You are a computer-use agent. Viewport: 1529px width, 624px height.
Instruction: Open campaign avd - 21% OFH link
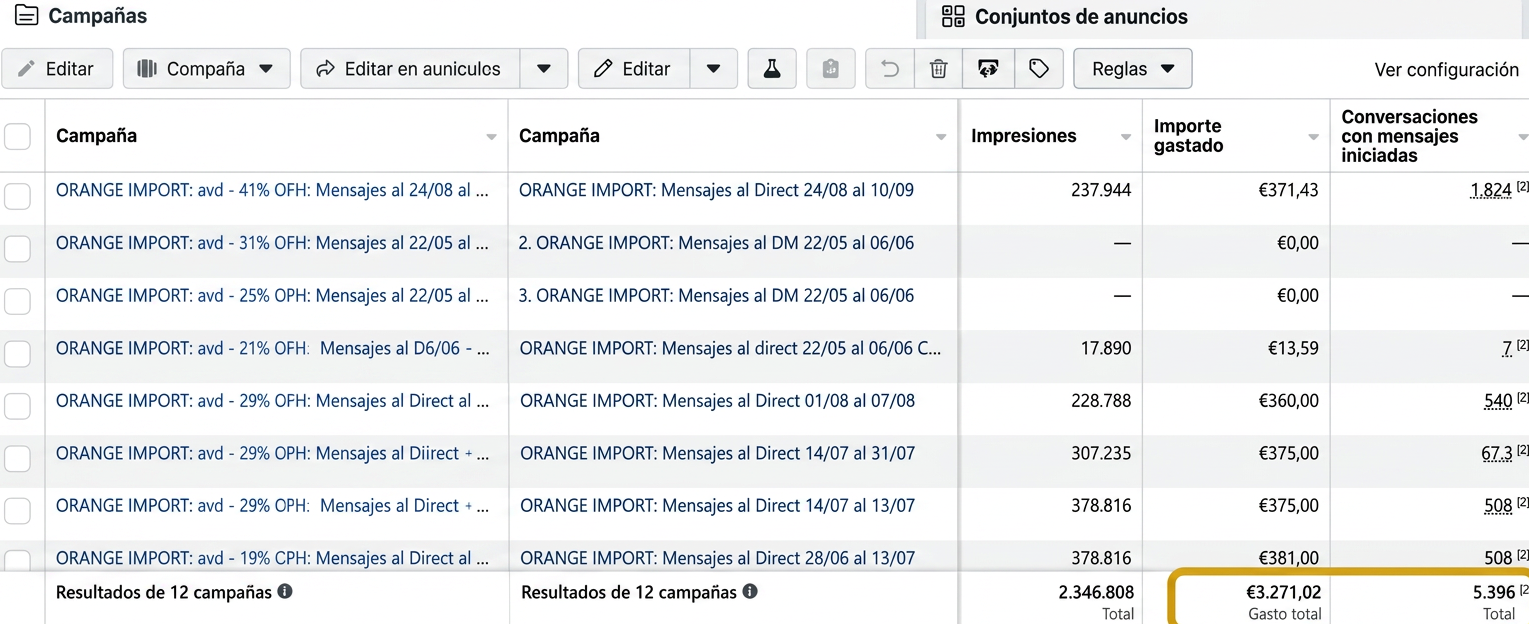coord(272,348)
